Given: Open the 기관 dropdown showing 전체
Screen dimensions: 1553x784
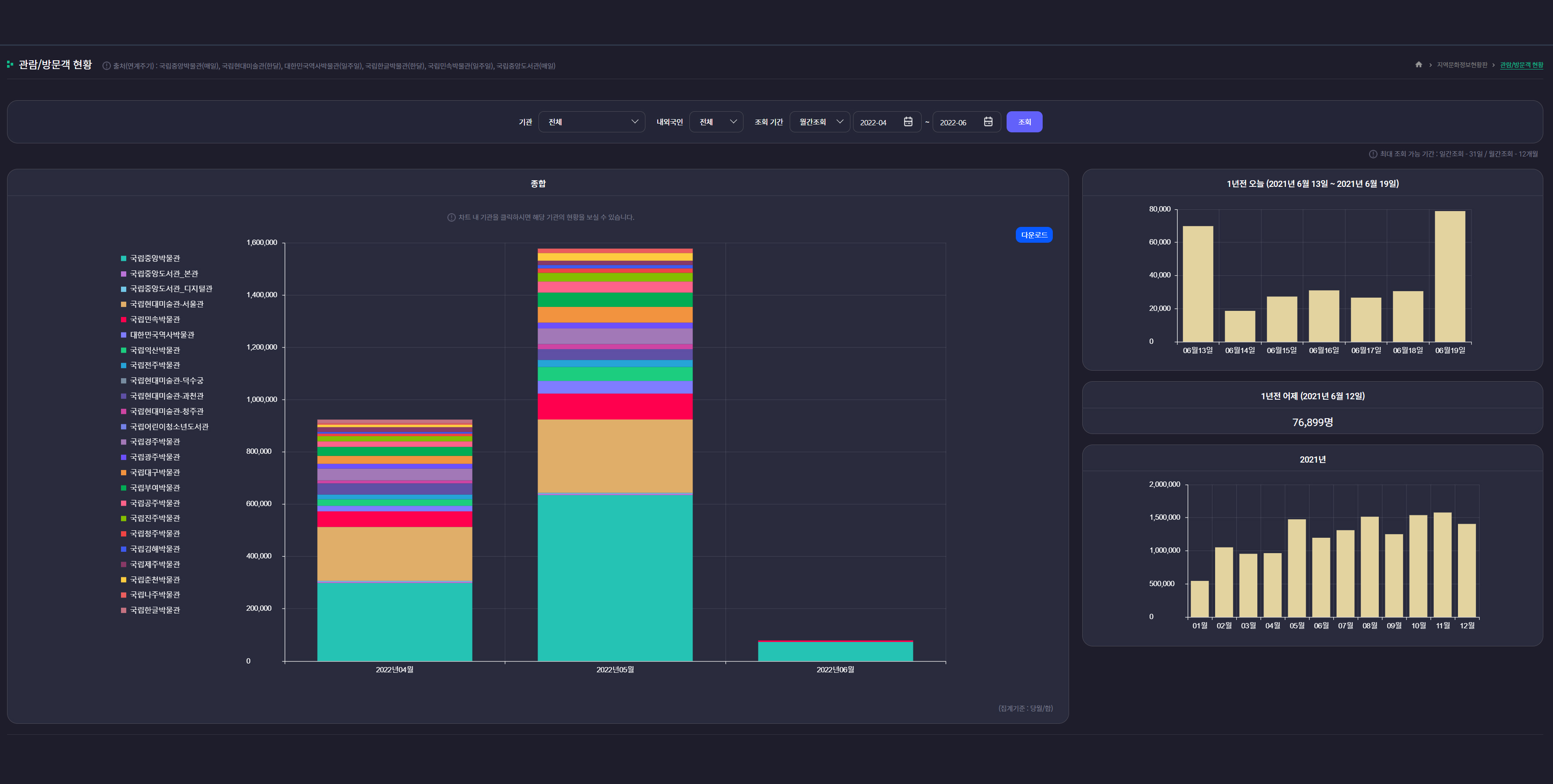Looking at the screenshot, I should [591, 122].
